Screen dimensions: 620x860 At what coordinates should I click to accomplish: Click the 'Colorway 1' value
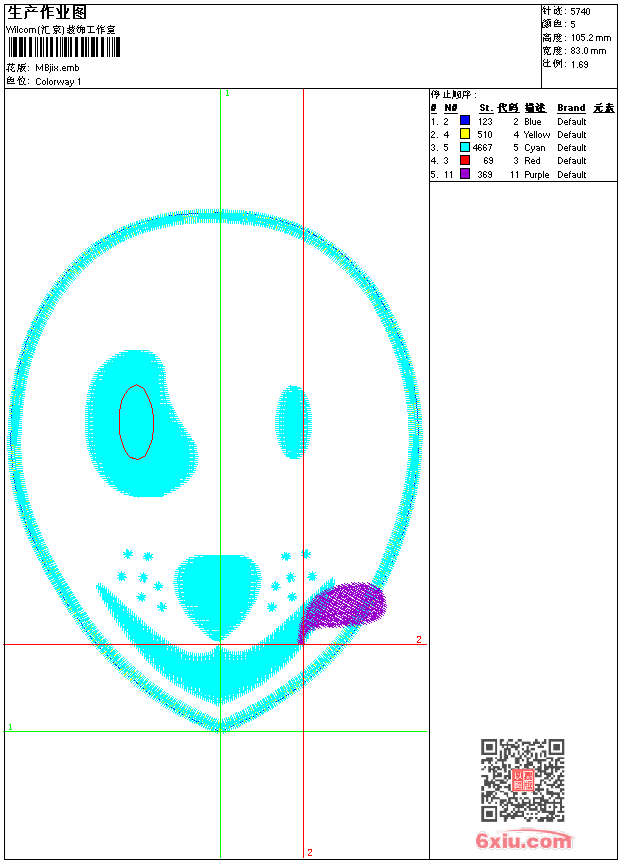(58, 82)
